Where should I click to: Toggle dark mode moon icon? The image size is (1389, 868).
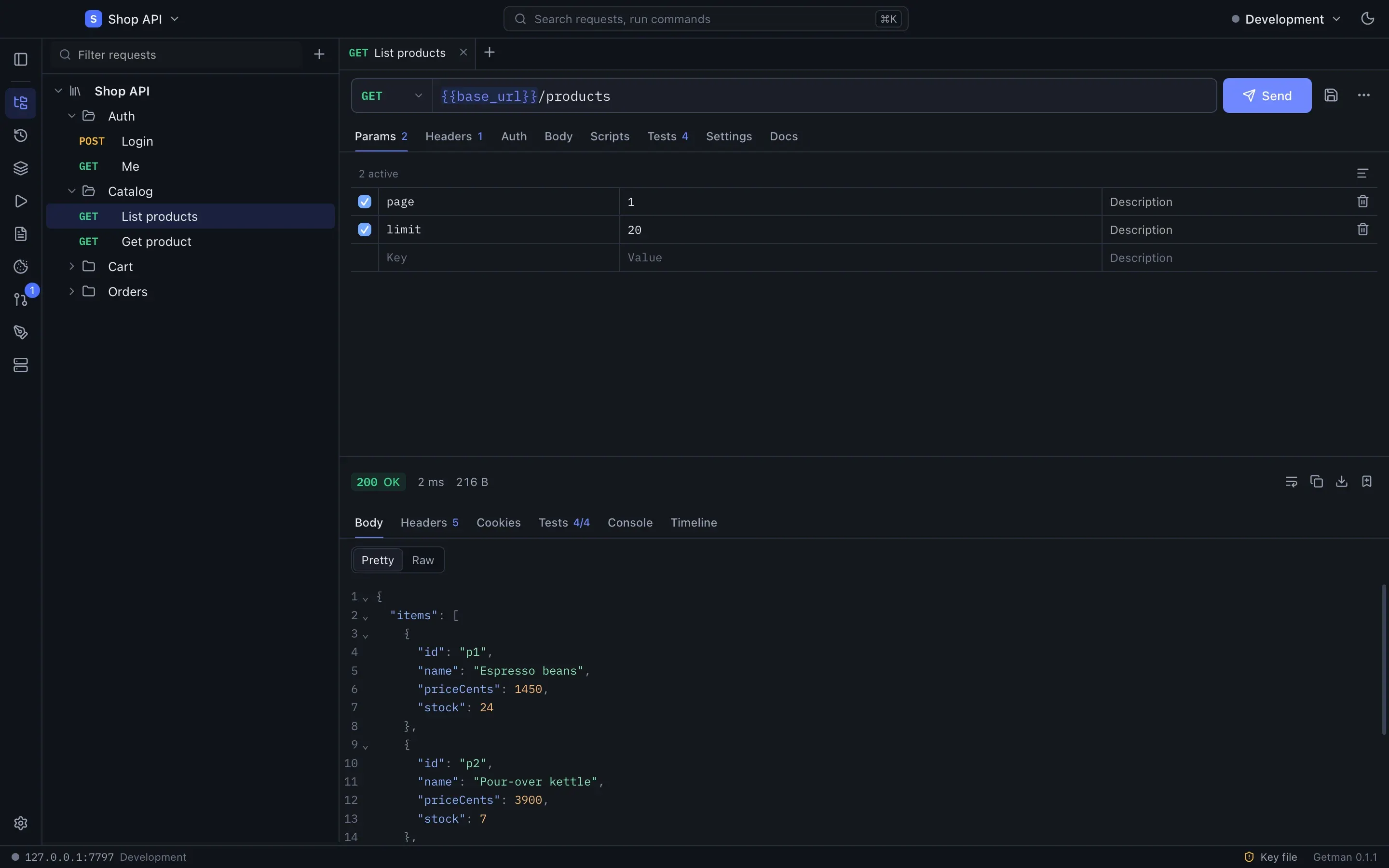point(1368,18)
